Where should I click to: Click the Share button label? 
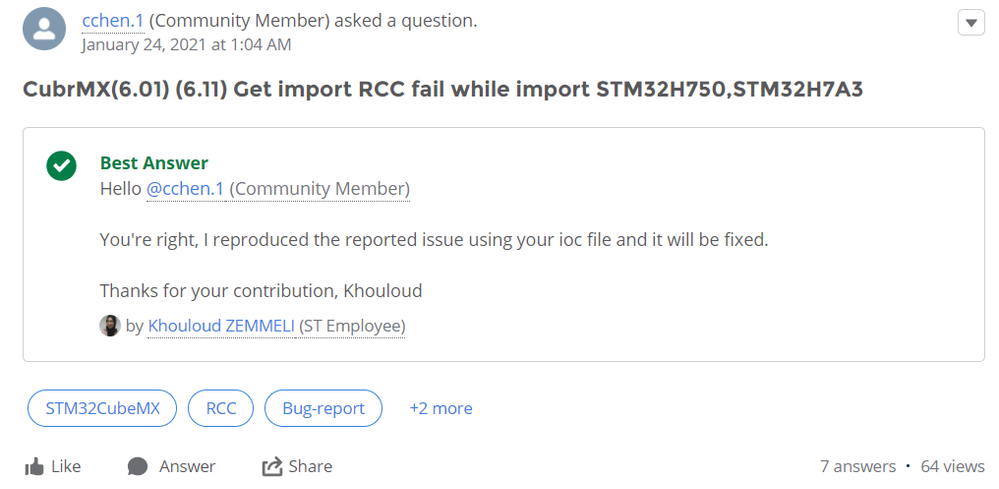point(310,467)
